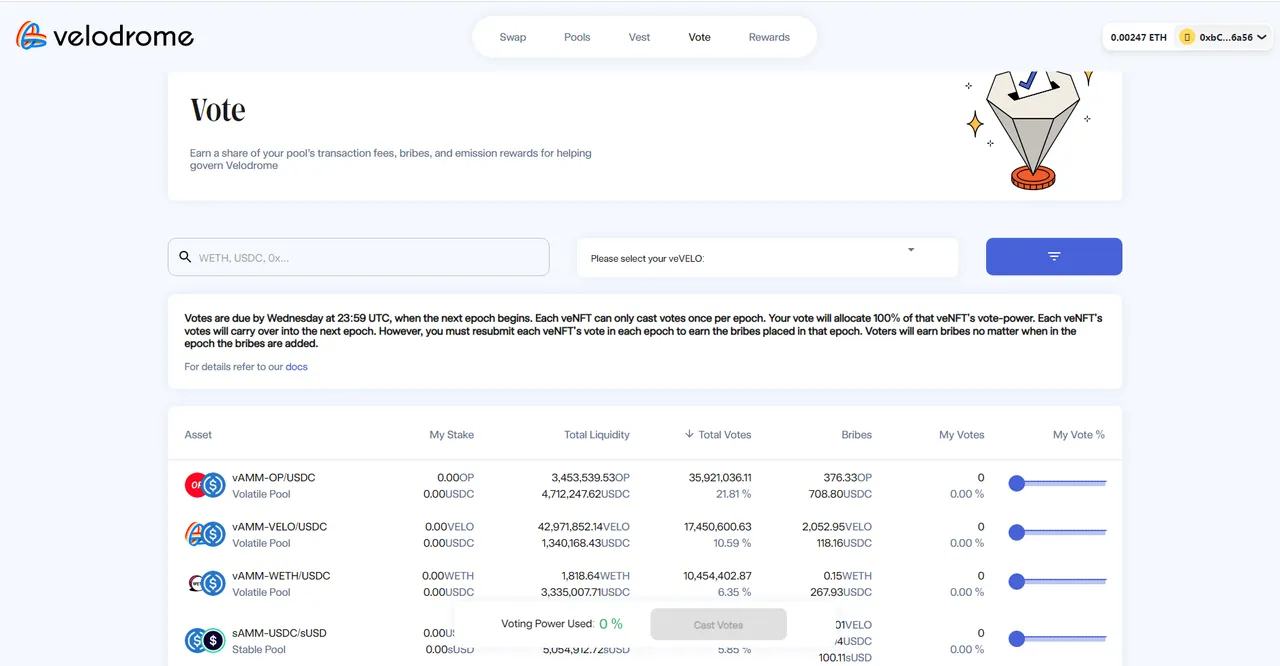Click the 42,971,852.14 VELO liquidity value

pos(584,527)
